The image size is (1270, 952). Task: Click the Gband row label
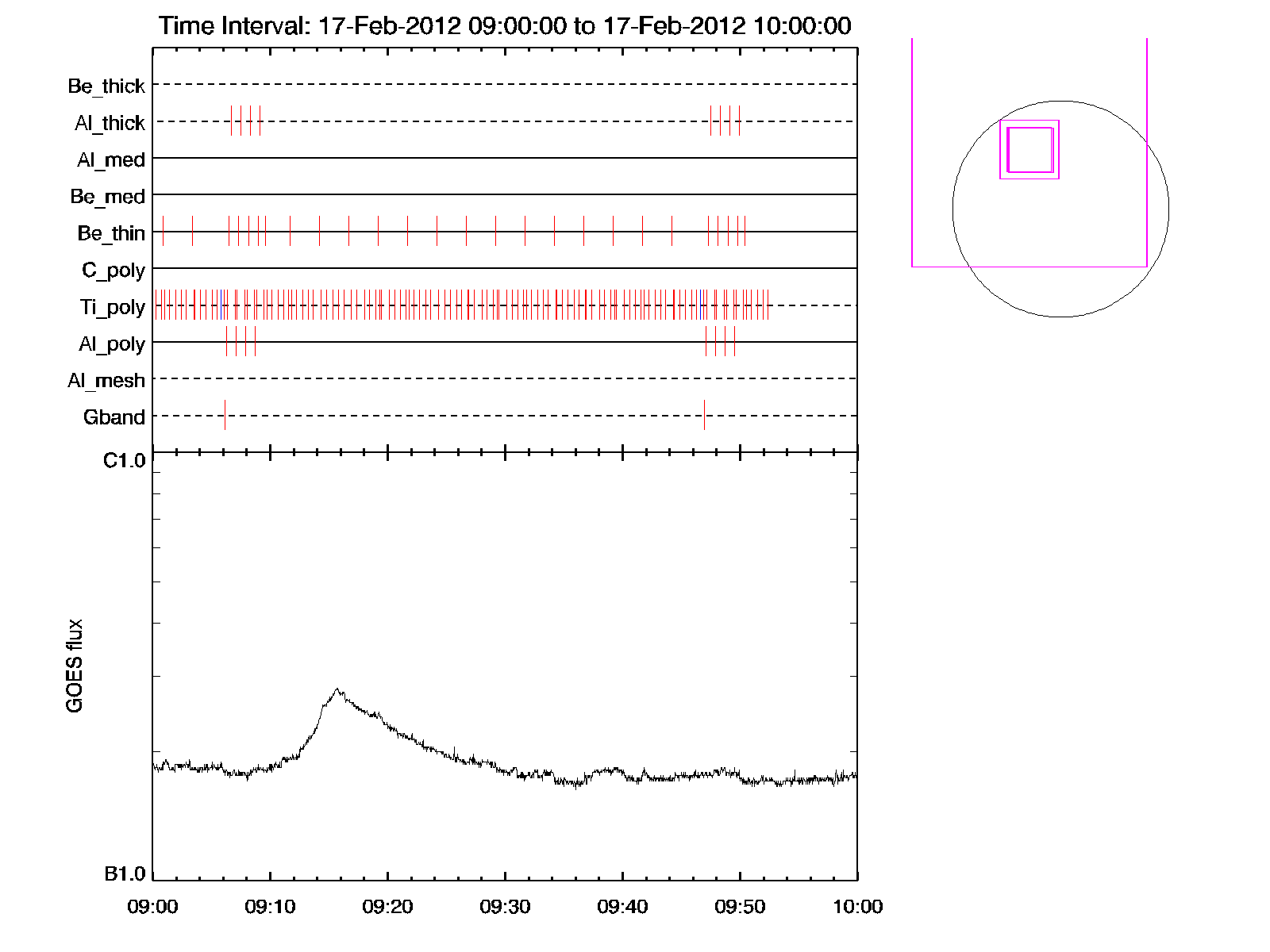click(114, 417)
